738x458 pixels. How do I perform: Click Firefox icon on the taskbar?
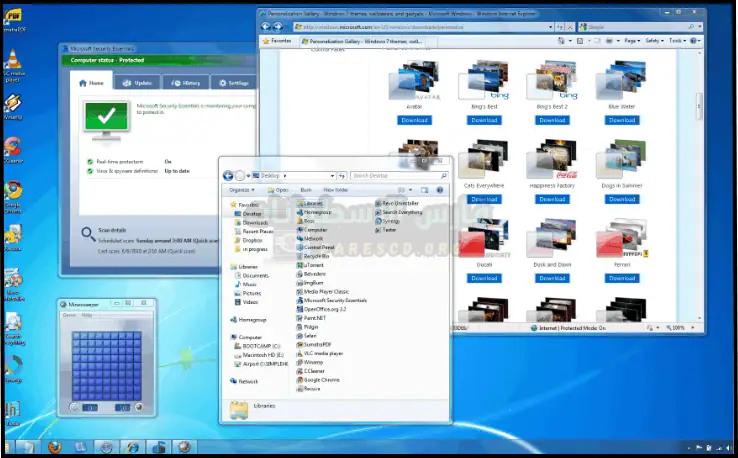53,447
